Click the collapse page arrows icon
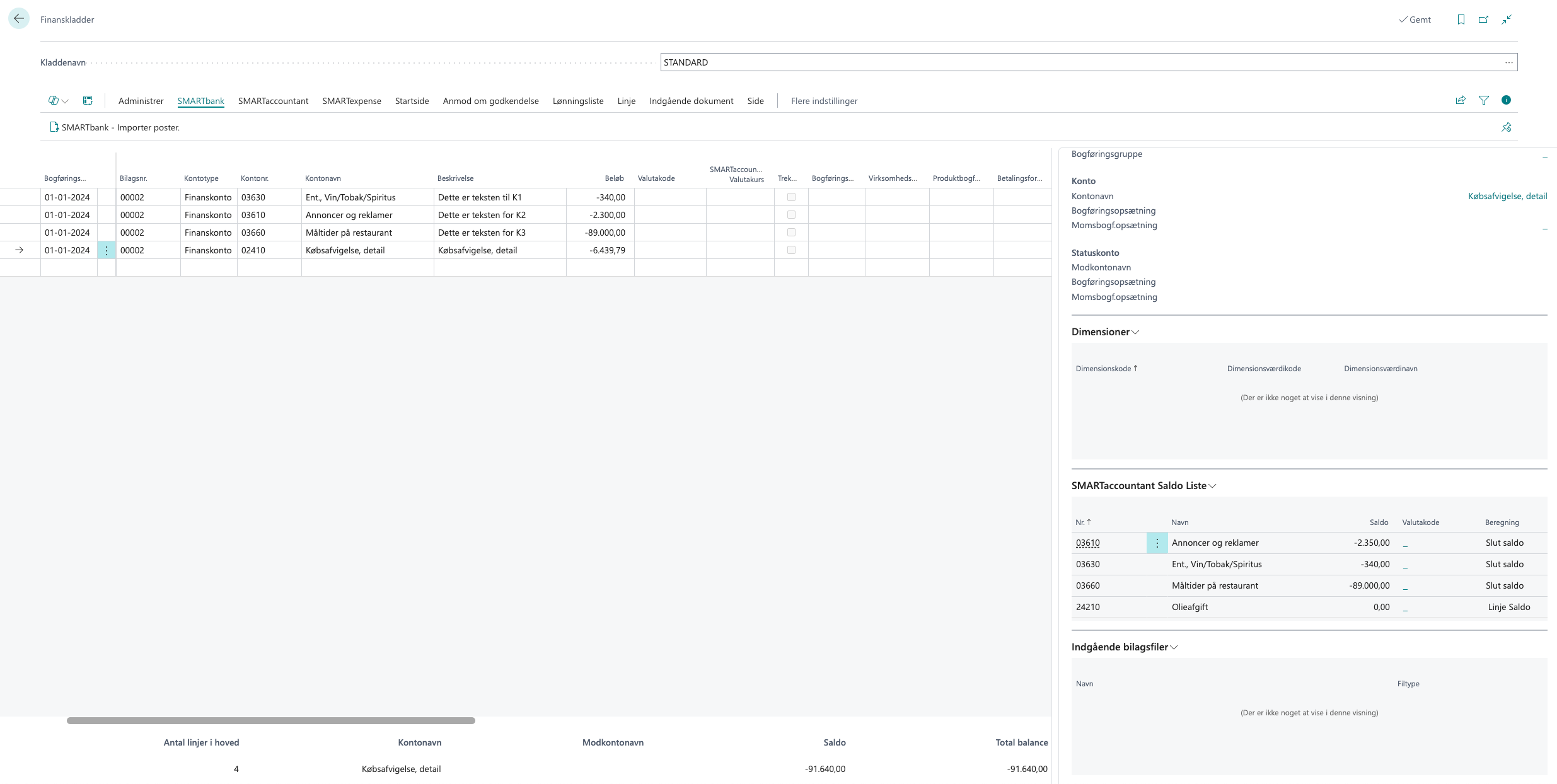 (1507, 20)
